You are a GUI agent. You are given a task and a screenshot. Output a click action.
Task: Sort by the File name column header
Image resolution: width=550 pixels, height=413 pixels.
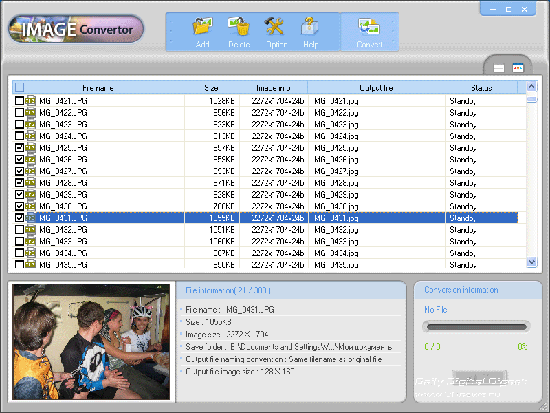coord(98,88)
